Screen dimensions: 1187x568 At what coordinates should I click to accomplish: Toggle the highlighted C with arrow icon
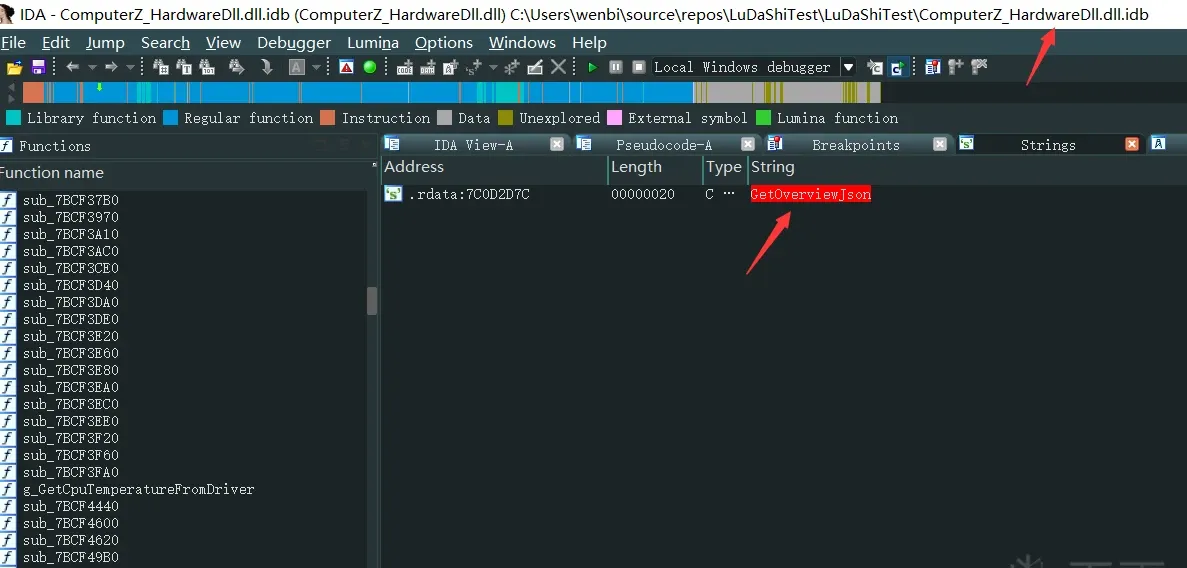[898, 67]
